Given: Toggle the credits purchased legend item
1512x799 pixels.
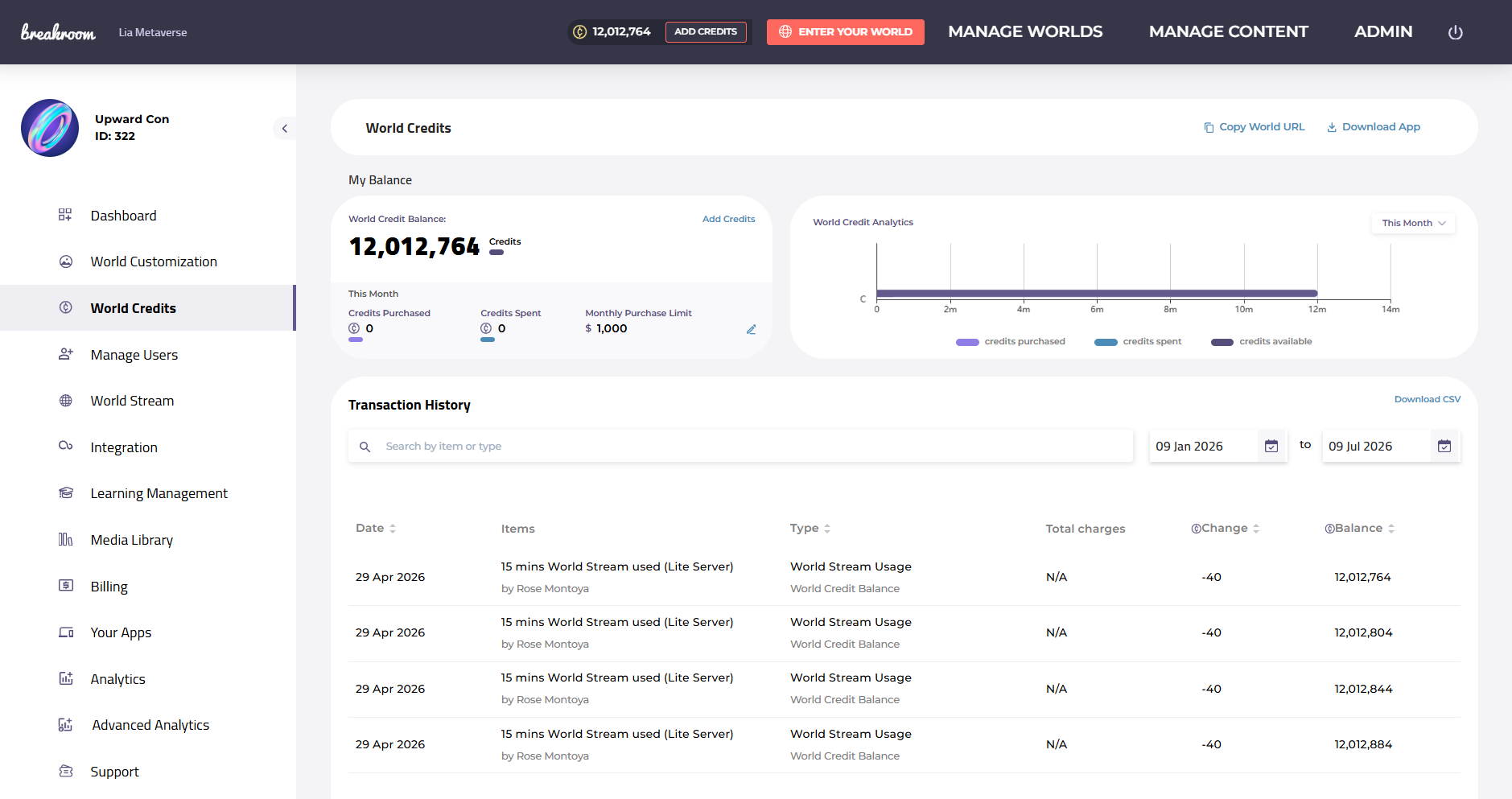Looking at the screenshot, I should [x=1010, y=342].
